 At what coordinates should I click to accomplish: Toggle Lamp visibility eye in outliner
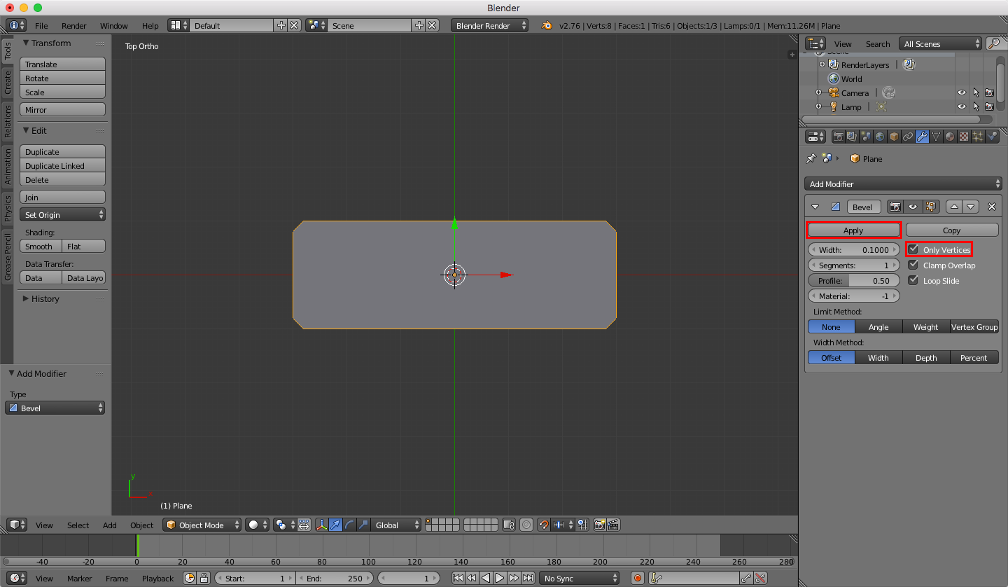click(x=962, y=107)
